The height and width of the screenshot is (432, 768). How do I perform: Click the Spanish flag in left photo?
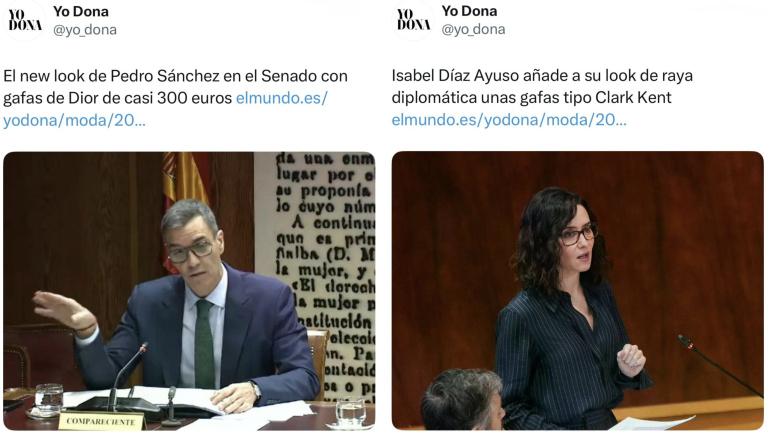[184, 196]
